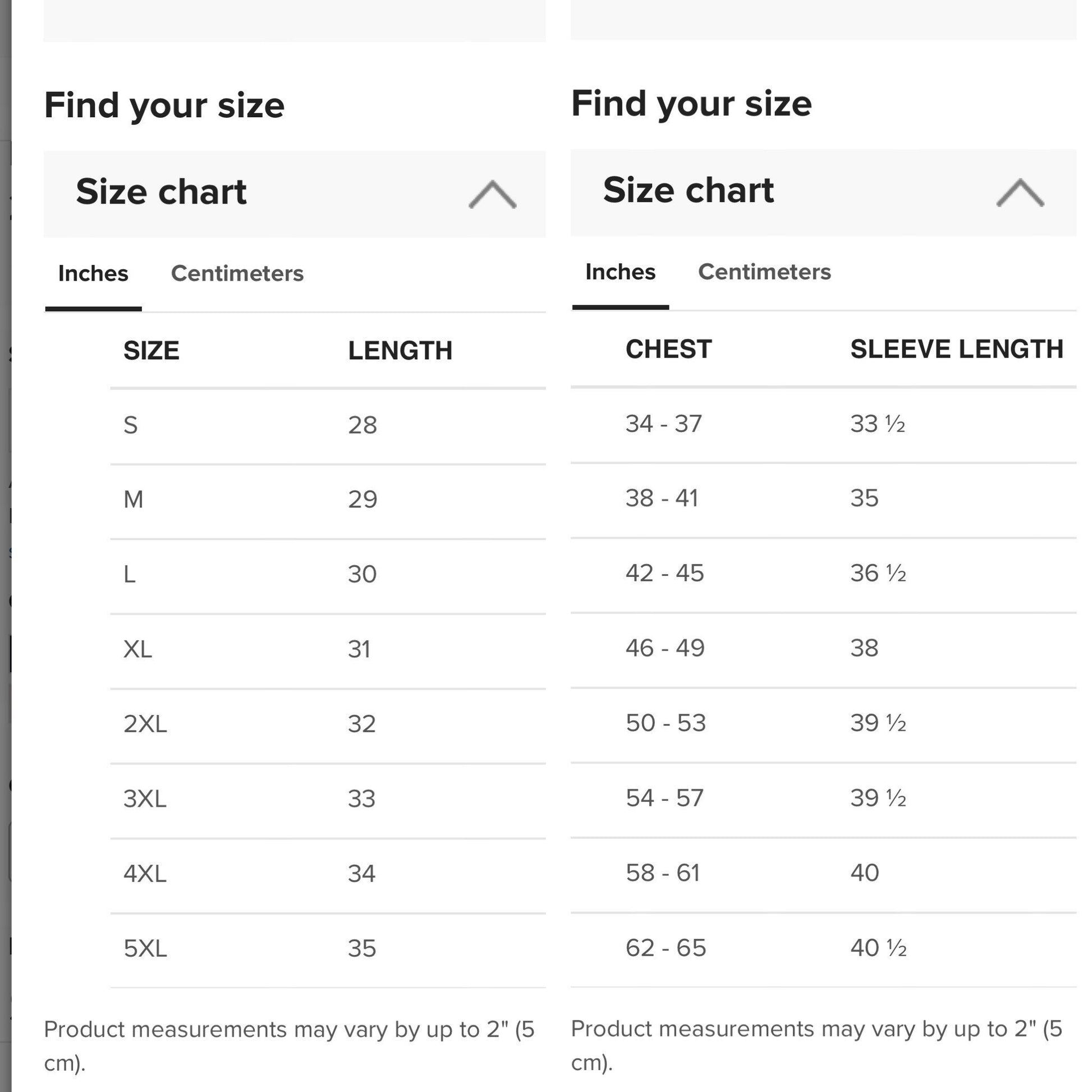Select the 5XL size row
The image size is (1092, 1092).
(x=328, y=949)
